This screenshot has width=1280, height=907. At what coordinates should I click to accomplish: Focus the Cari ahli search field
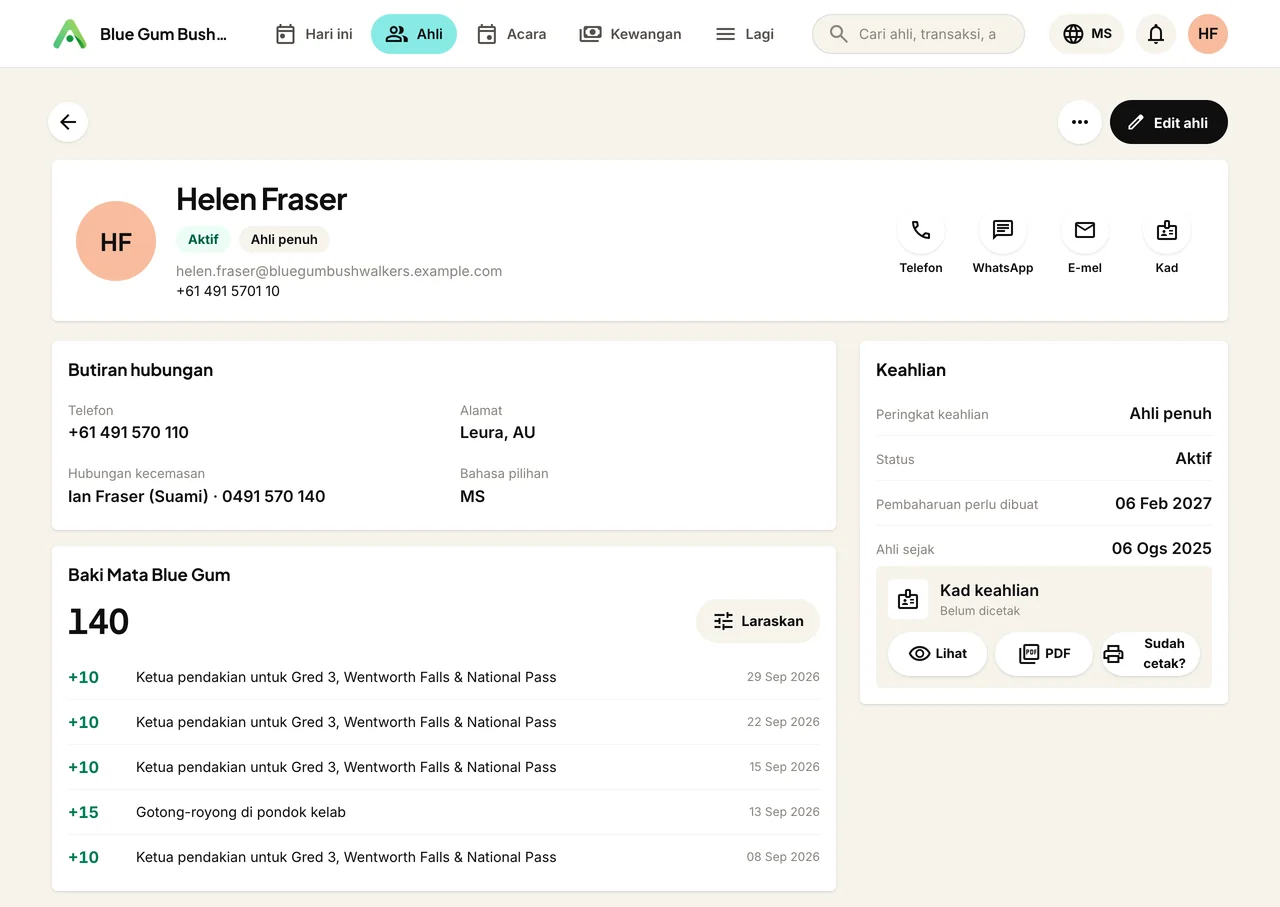pos(918,34)
